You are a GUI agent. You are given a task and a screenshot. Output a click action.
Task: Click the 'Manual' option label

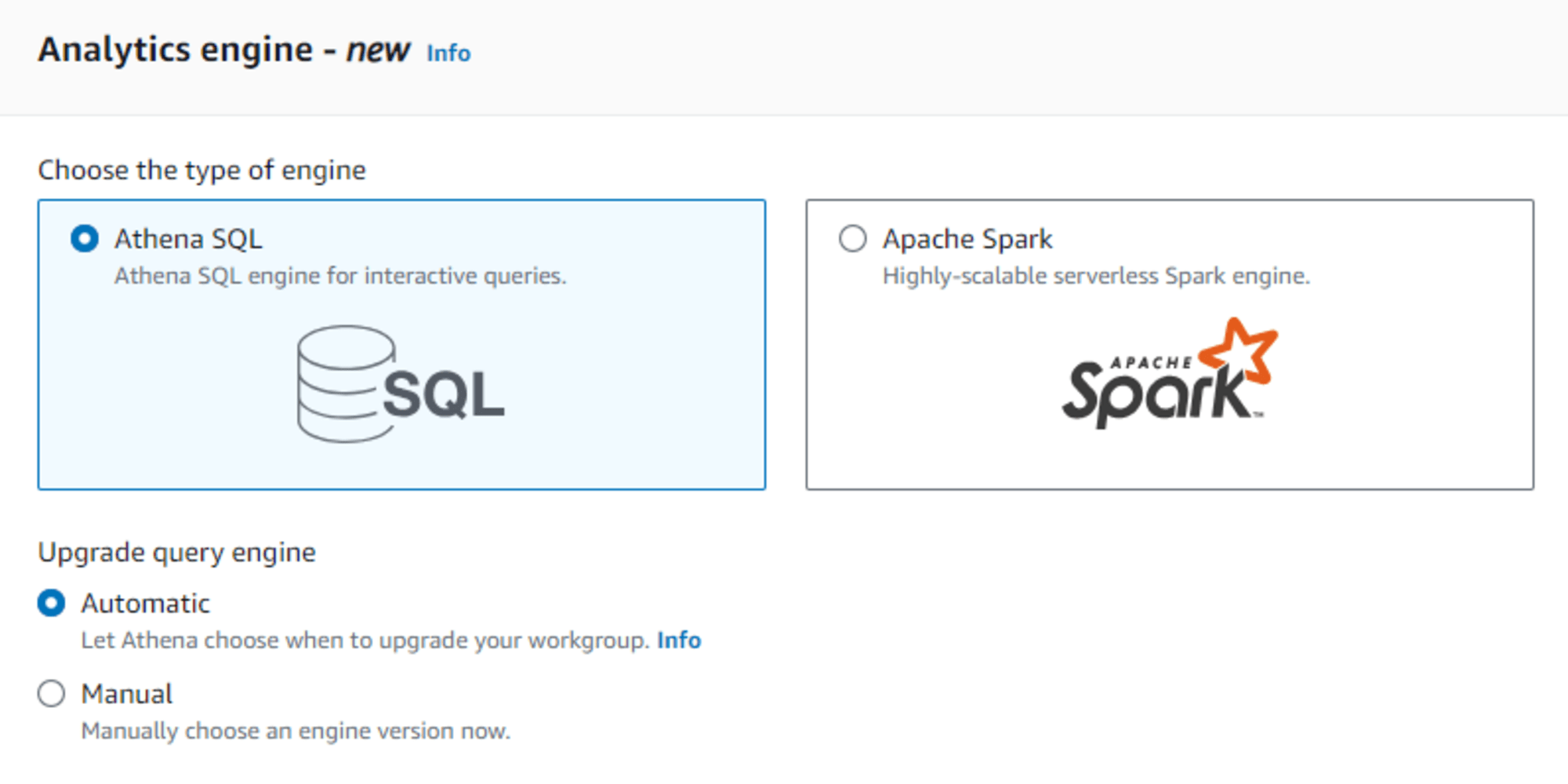point(127,695)
